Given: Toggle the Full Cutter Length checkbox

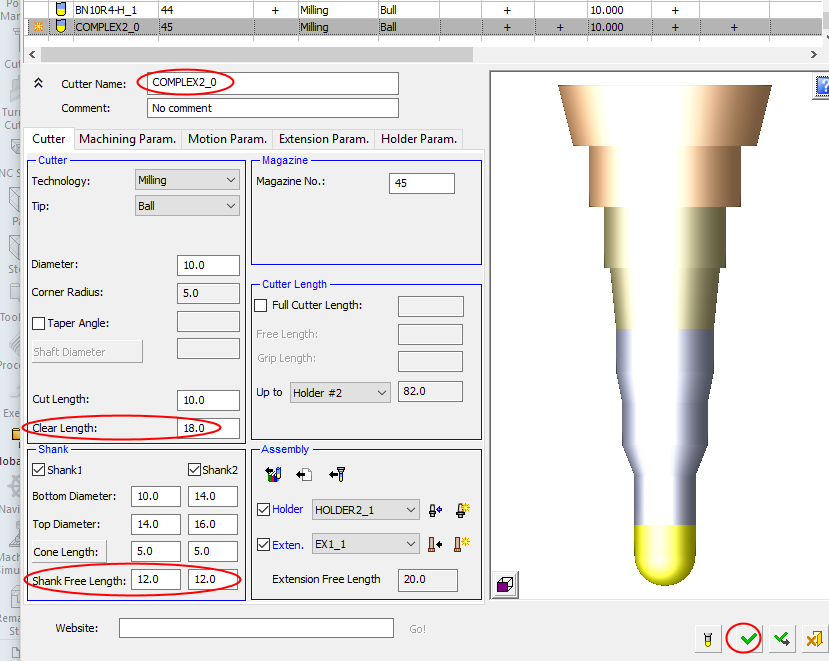Looking at the screenshot, I should click(261, 306).
